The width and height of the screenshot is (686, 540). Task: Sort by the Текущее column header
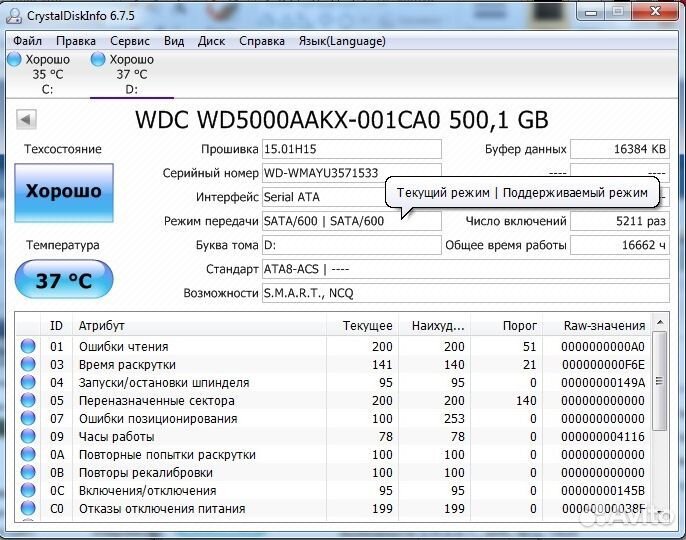click(362, 326)
